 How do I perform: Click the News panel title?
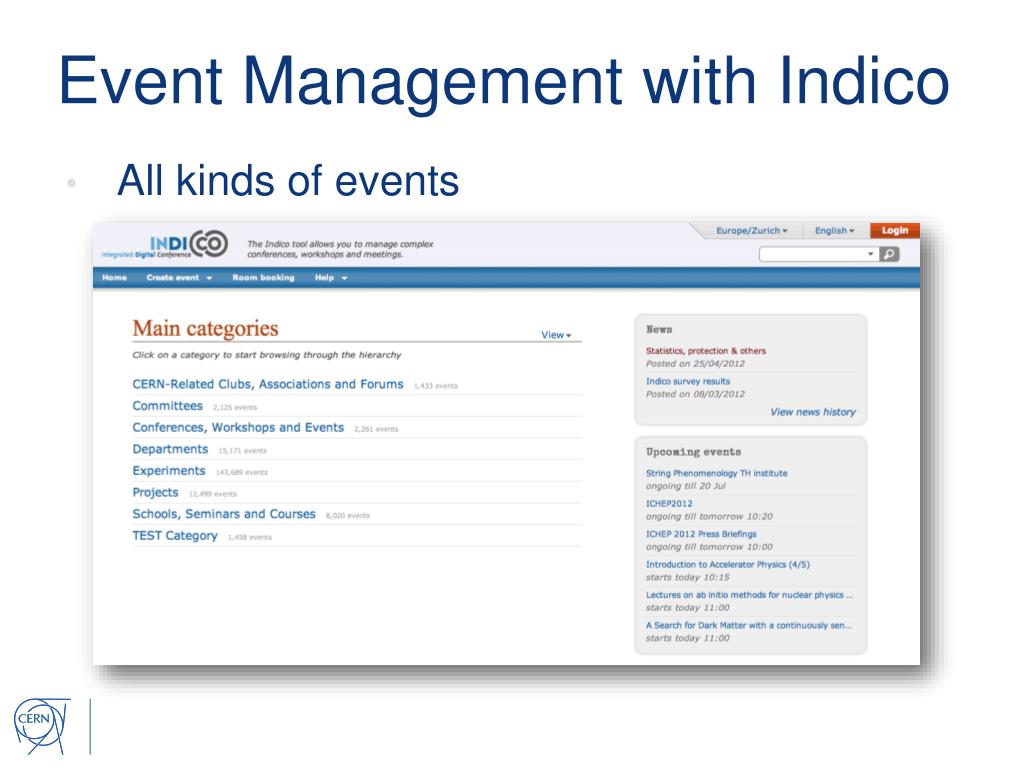point(659,330)
